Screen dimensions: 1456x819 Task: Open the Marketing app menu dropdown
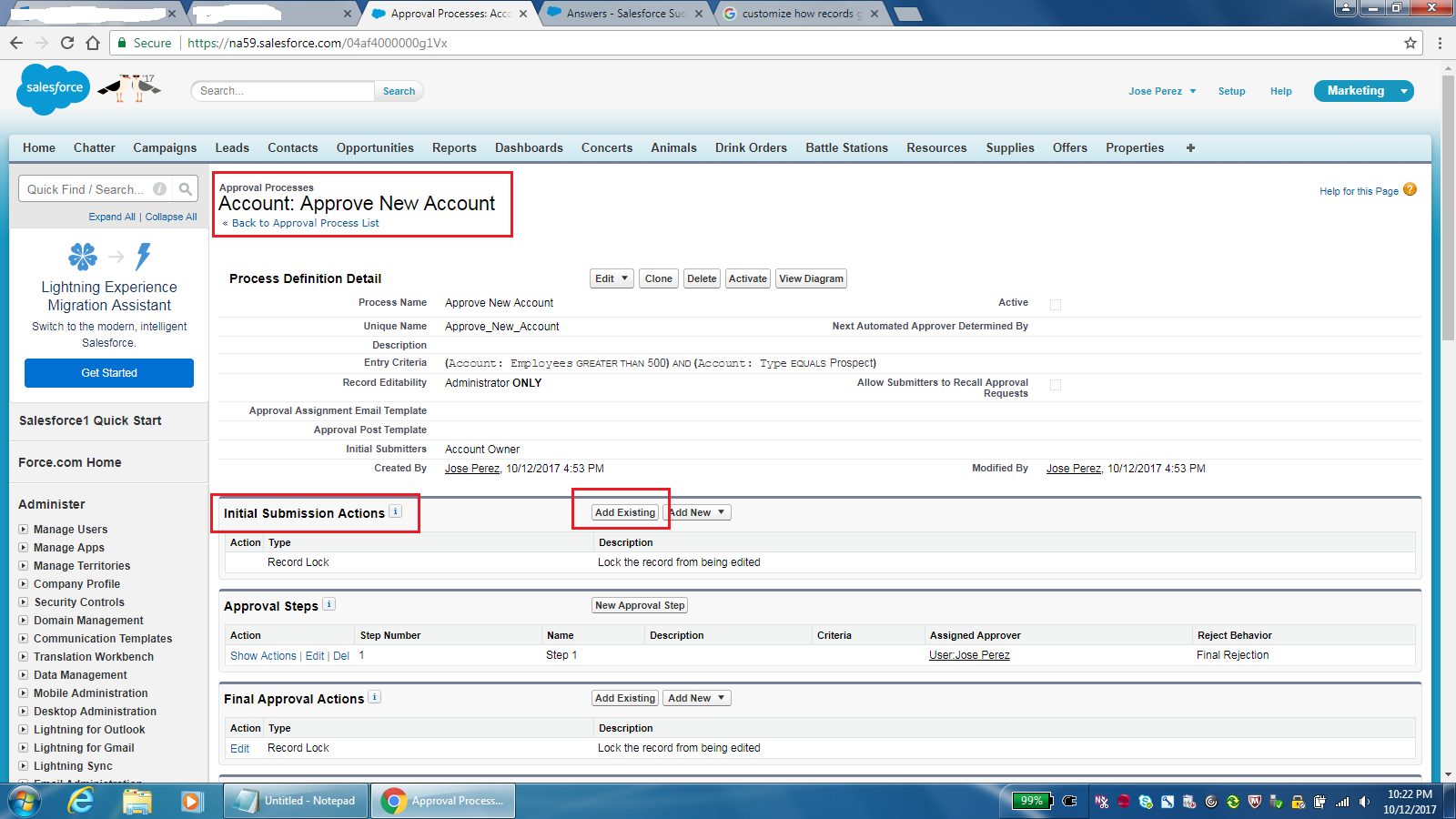point(1404,91)
